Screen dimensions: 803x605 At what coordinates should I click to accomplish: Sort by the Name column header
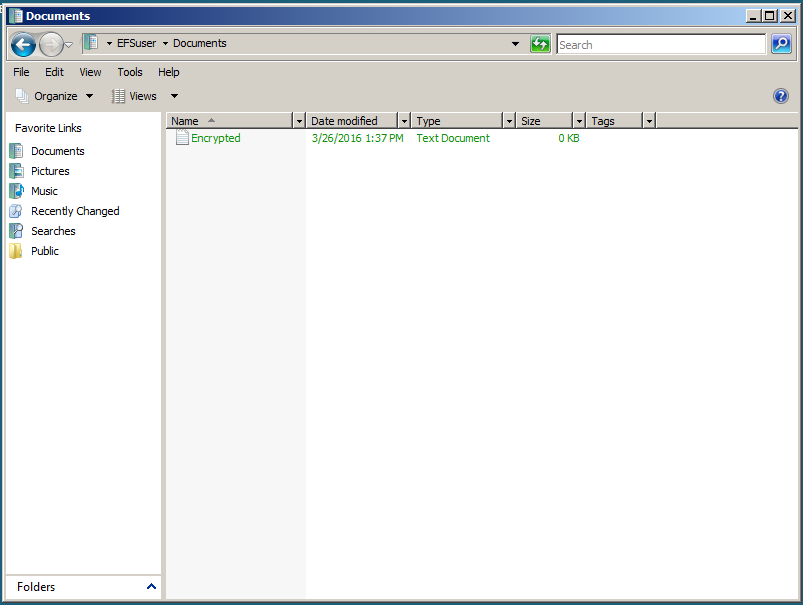tap(229, 121)
